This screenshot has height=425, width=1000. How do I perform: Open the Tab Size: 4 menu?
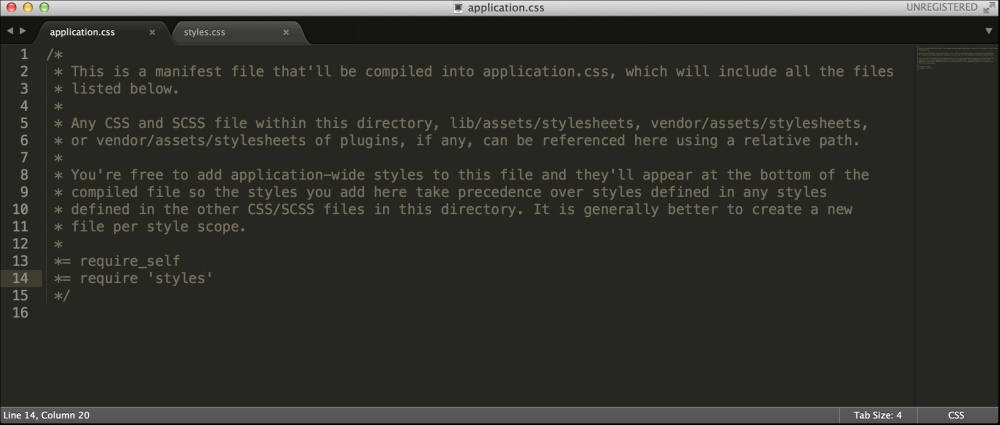coord(877,415)
